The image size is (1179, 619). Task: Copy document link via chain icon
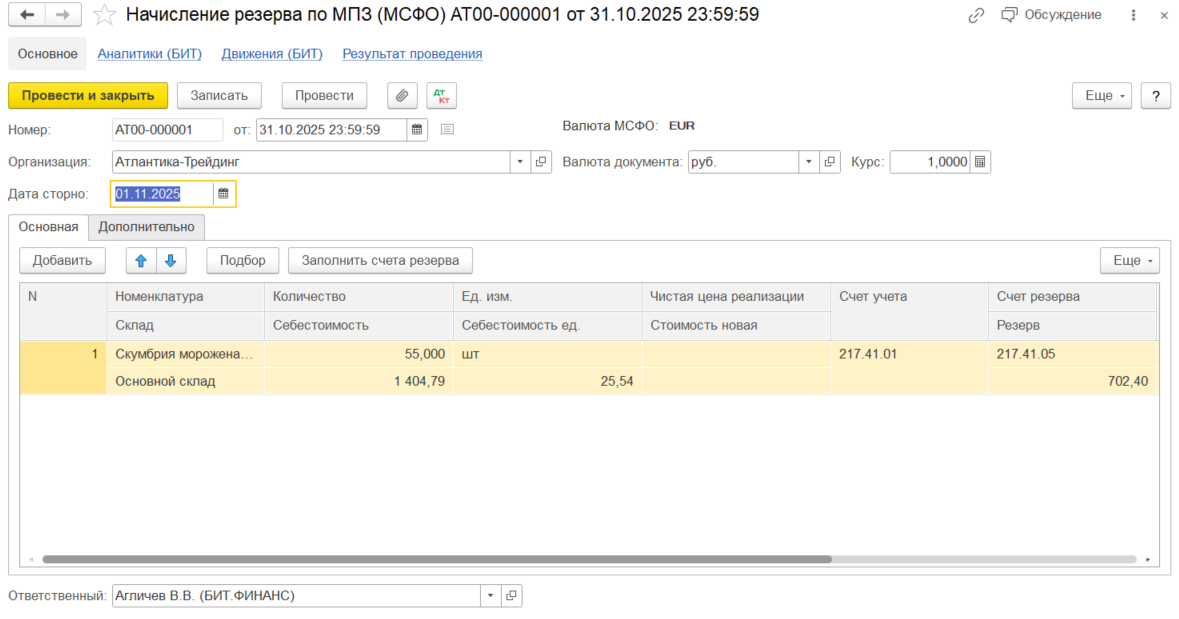pos(977,15)
